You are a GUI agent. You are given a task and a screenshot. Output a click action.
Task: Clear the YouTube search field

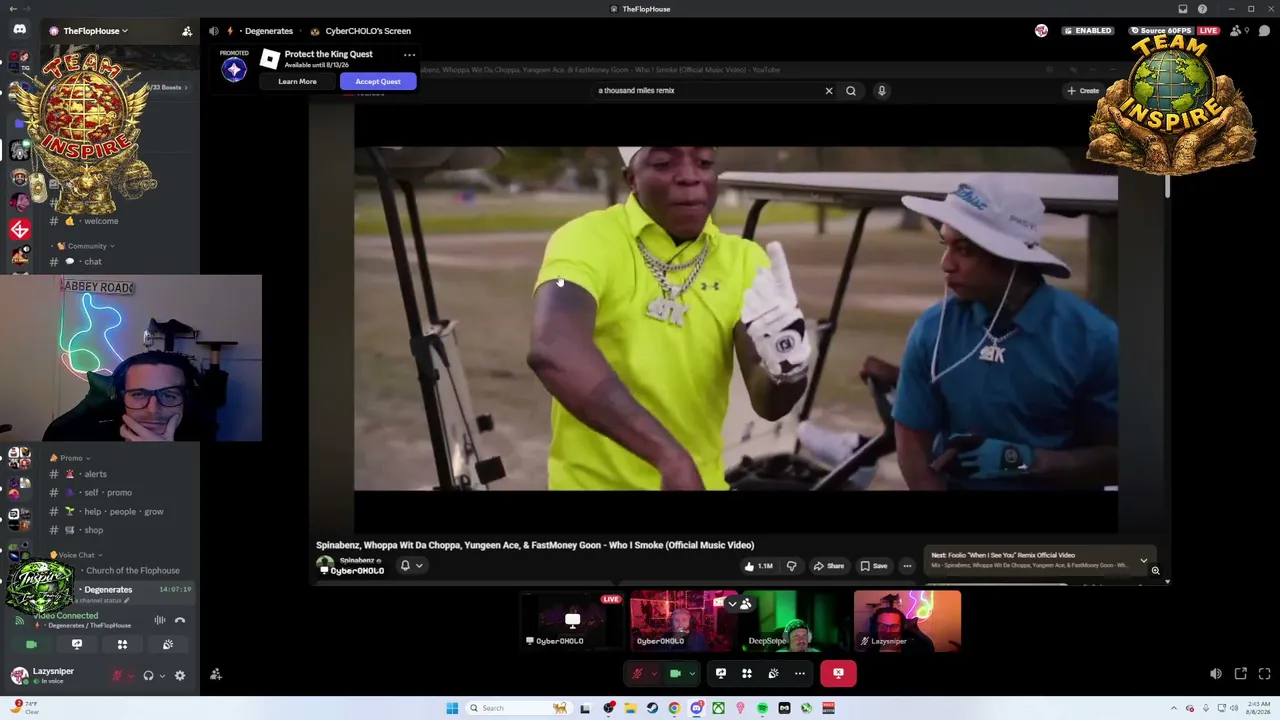(829, 91)
